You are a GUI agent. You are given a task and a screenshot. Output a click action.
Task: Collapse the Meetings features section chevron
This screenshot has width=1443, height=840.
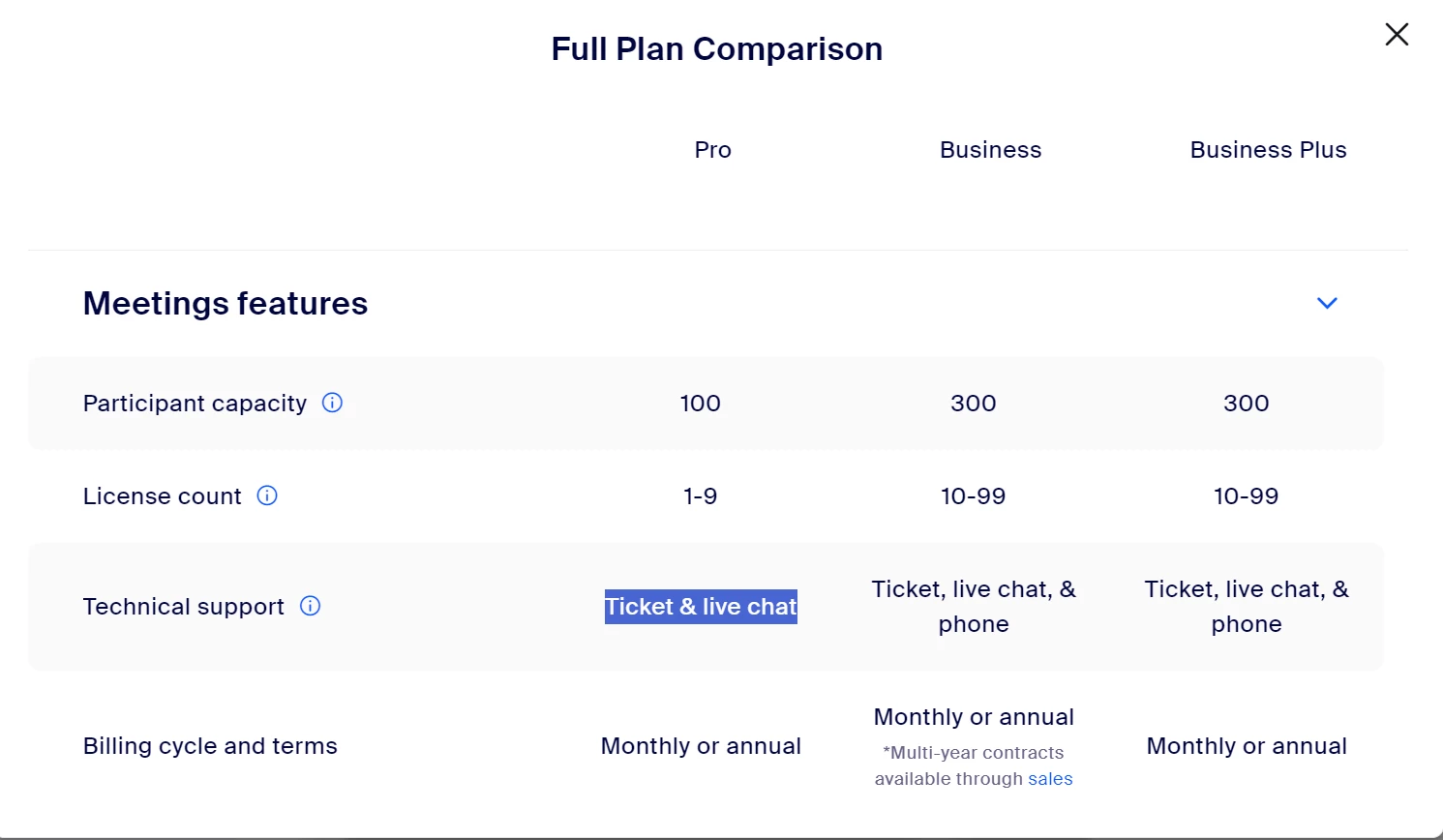(1327, 303)
